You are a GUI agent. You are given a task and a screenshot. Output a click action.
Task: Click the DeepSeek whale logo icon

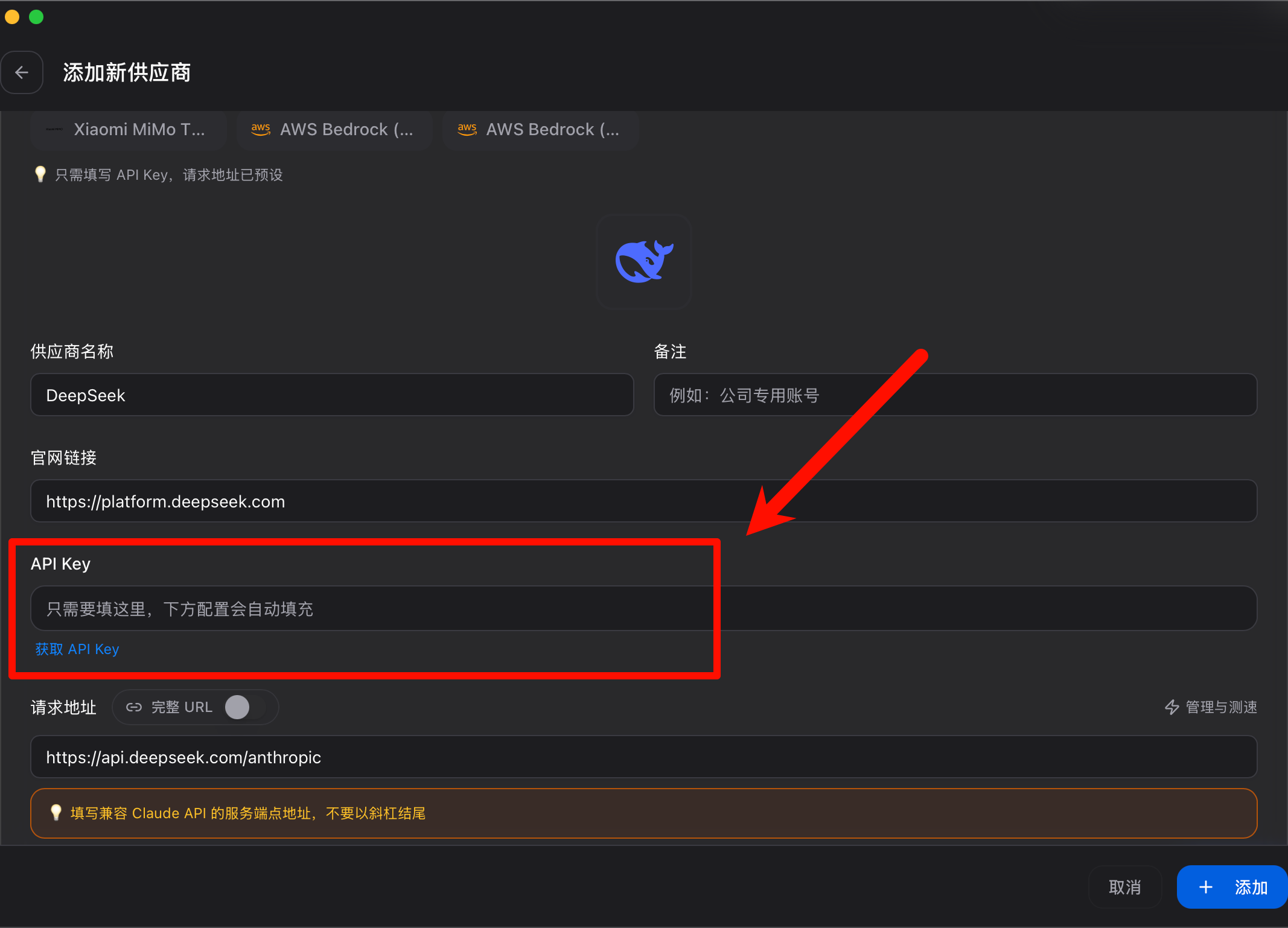643,261
